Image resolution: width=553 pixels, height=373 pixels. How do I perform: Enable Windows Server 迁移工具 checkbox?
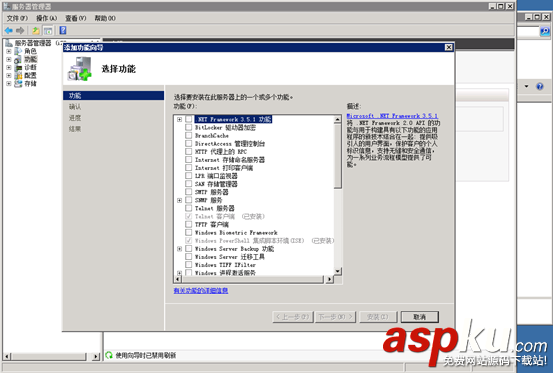tap(189, 257)
